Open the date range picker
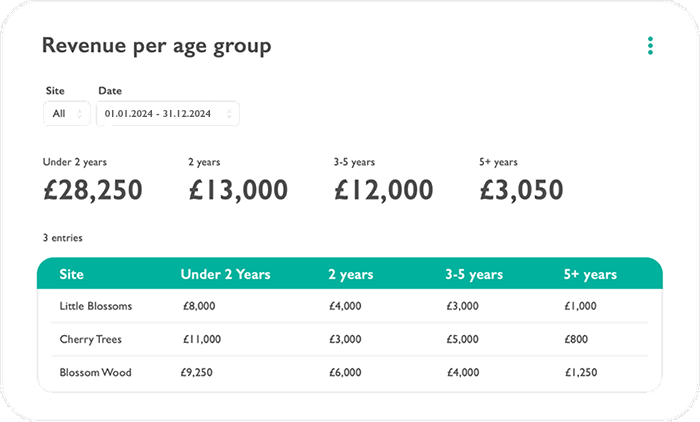 tap(167, 114)
